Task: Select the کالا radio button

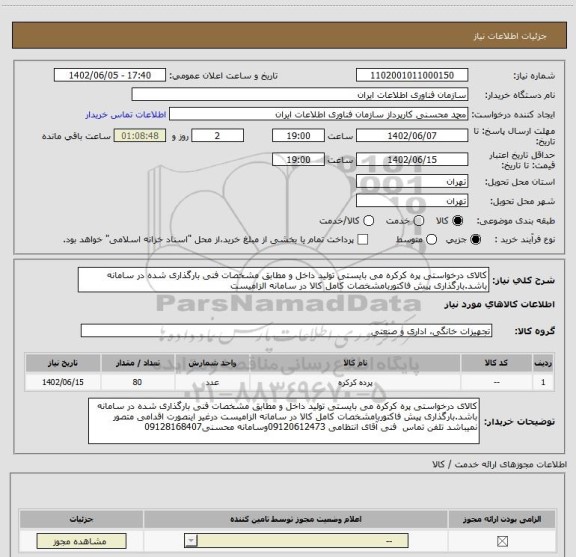Action: 457,220
